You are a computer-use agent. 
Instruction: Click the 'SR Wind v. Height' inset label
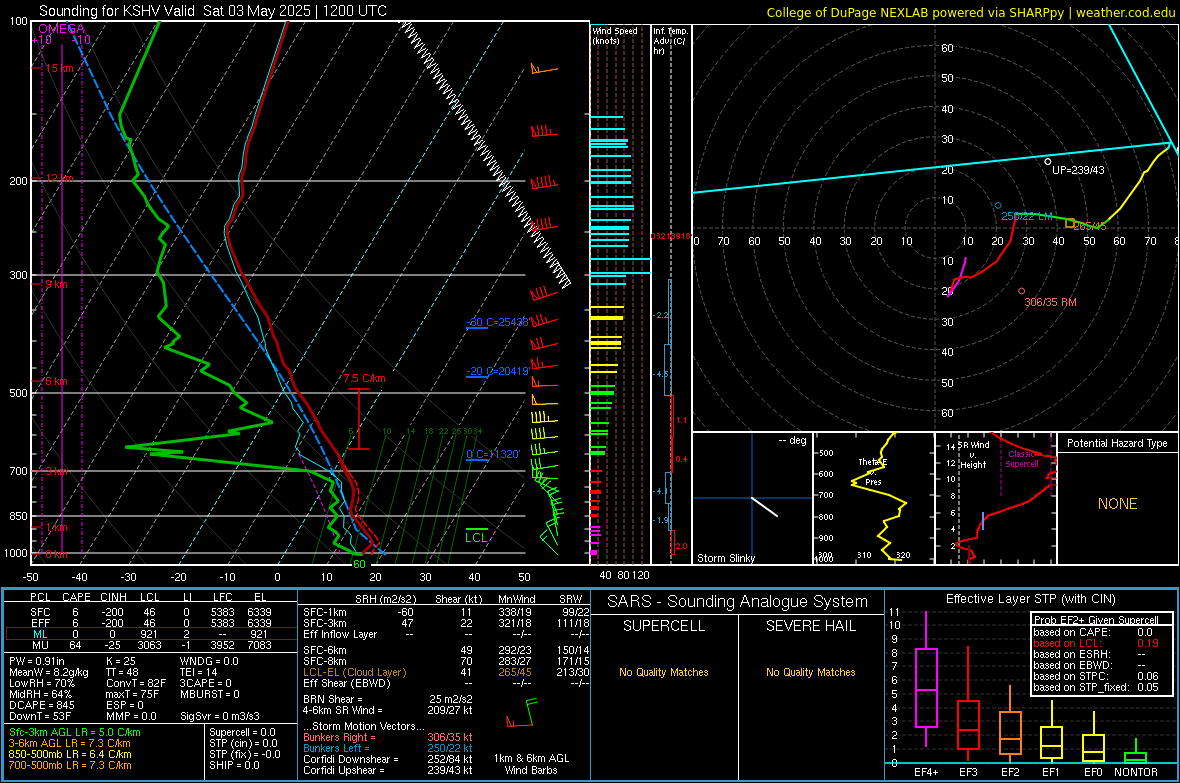coord(973,455)
